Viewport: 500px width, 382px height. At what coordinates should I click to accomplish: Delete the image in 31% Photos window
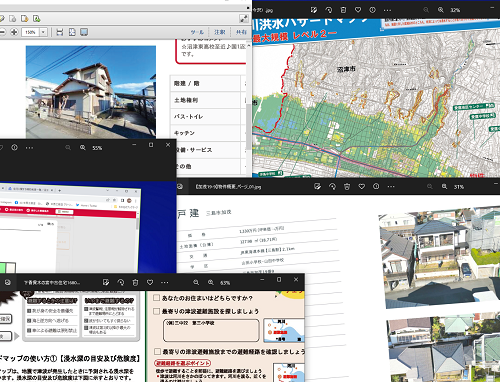pyautogui.click(x=347, y=186)
